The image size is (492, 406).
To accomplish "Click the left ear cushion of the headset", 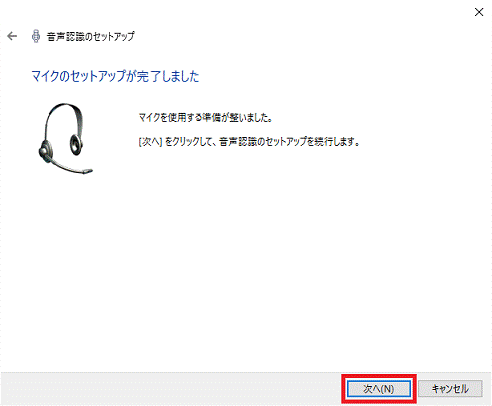I will [x=45, y=152].
